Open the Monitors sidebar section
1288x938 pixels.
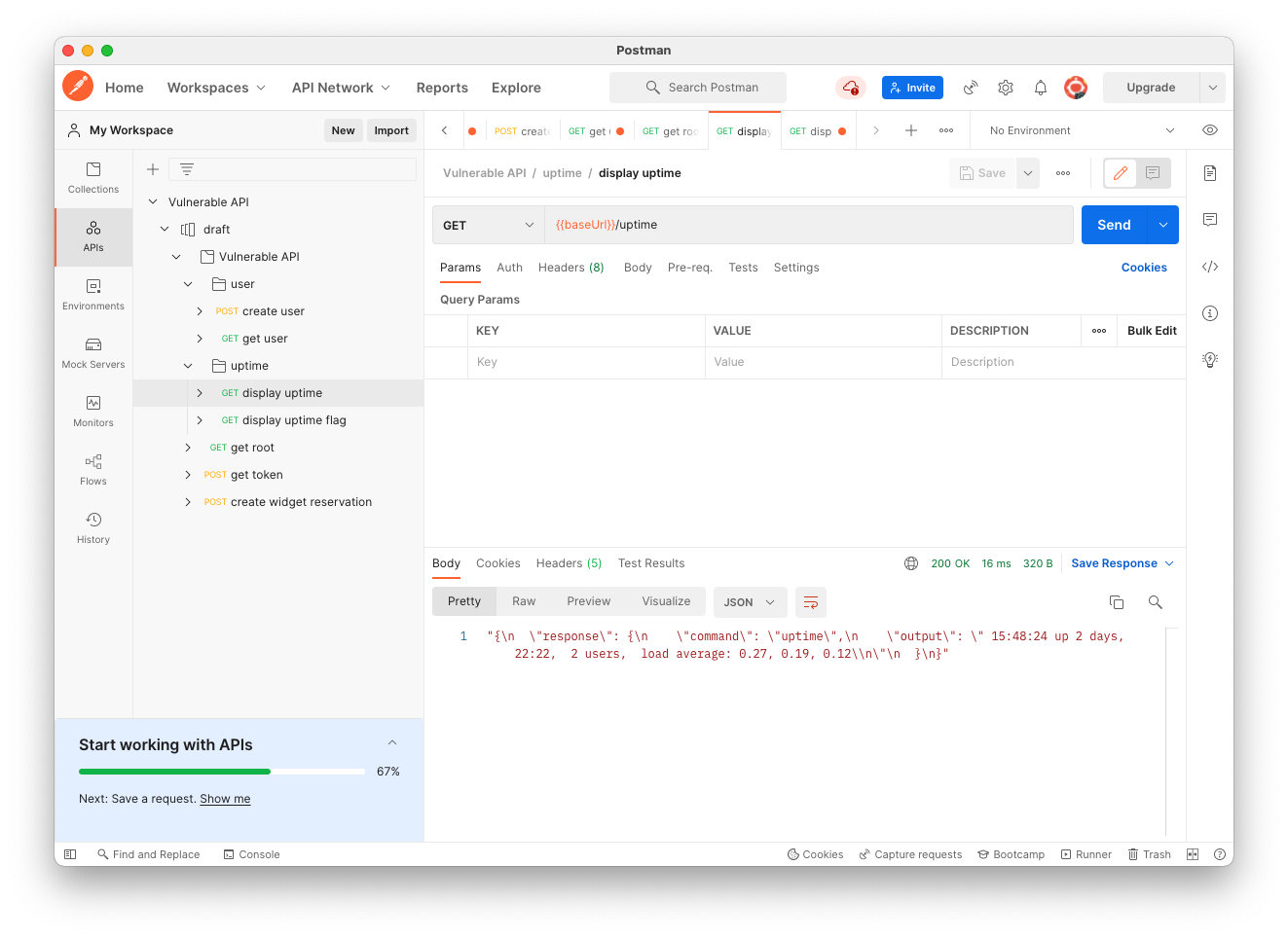click(93, 412)
